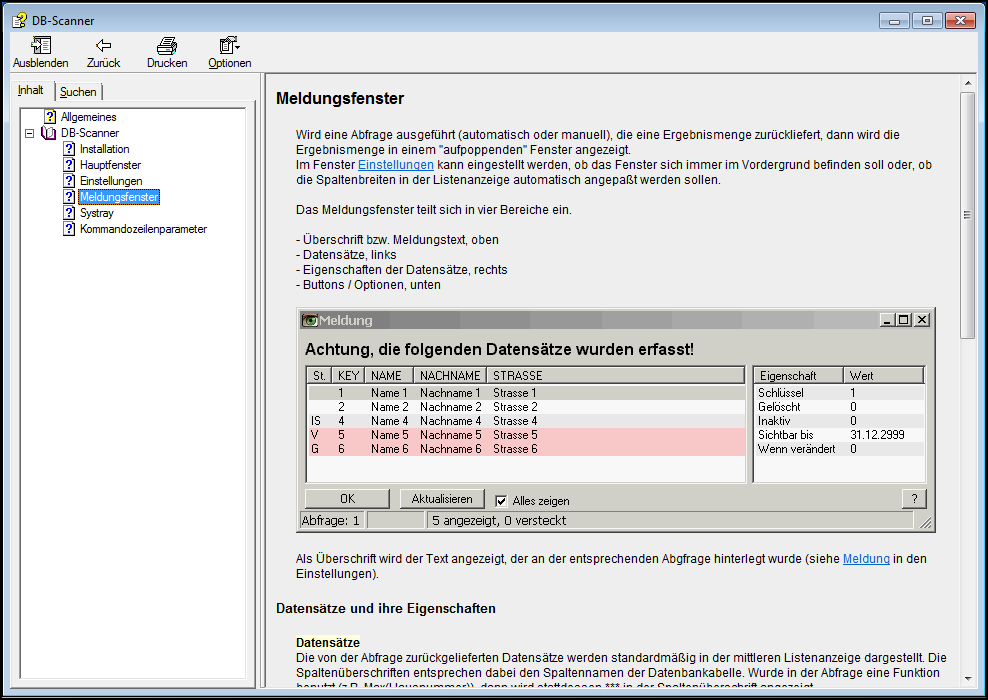Click the Abfrage: 1 status field
Screen dimensions: 988x700
click(331, 520)
